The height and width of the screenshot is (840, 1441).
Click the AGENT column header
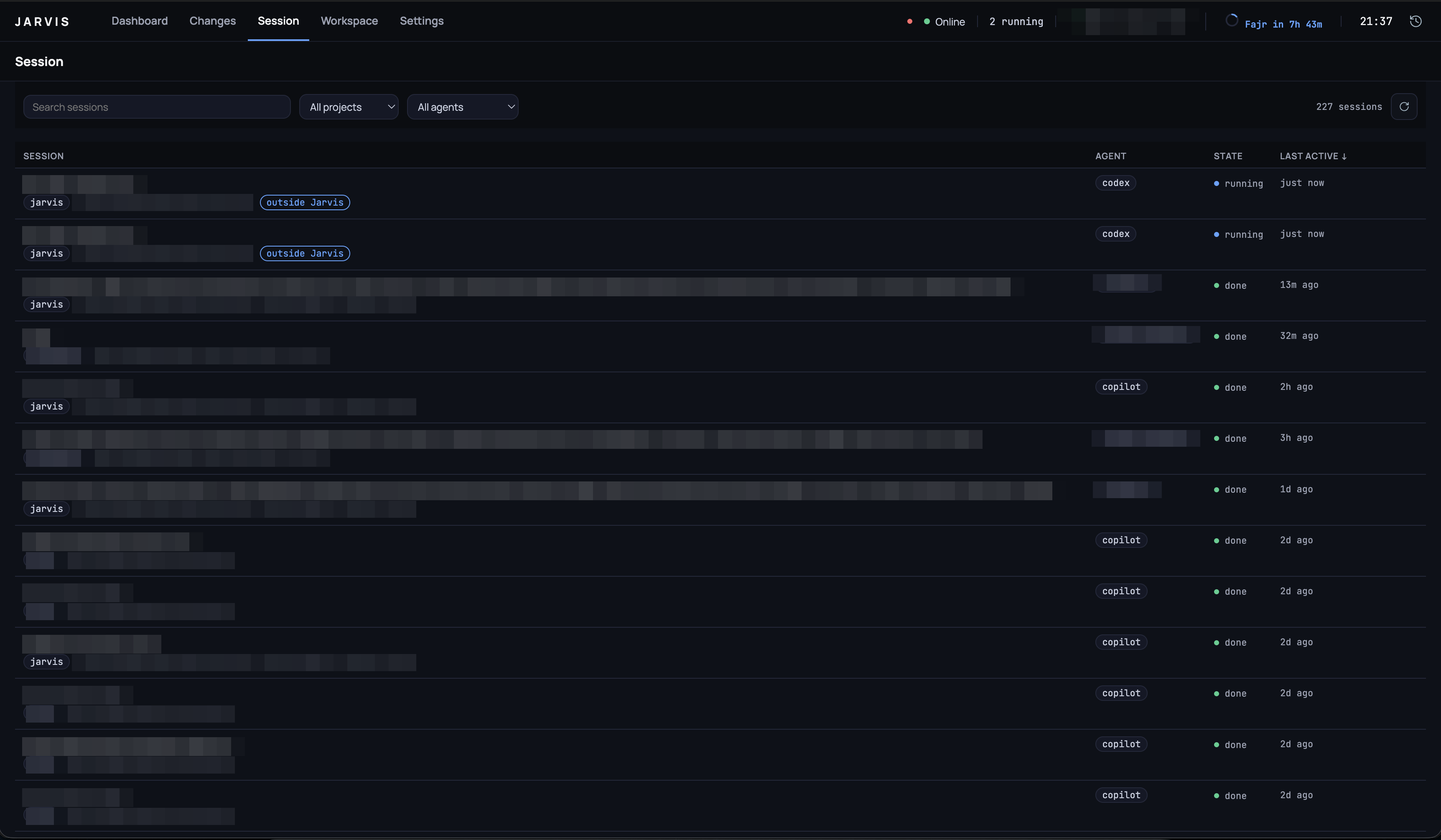pyautogui.click(x=1110, y=156)
